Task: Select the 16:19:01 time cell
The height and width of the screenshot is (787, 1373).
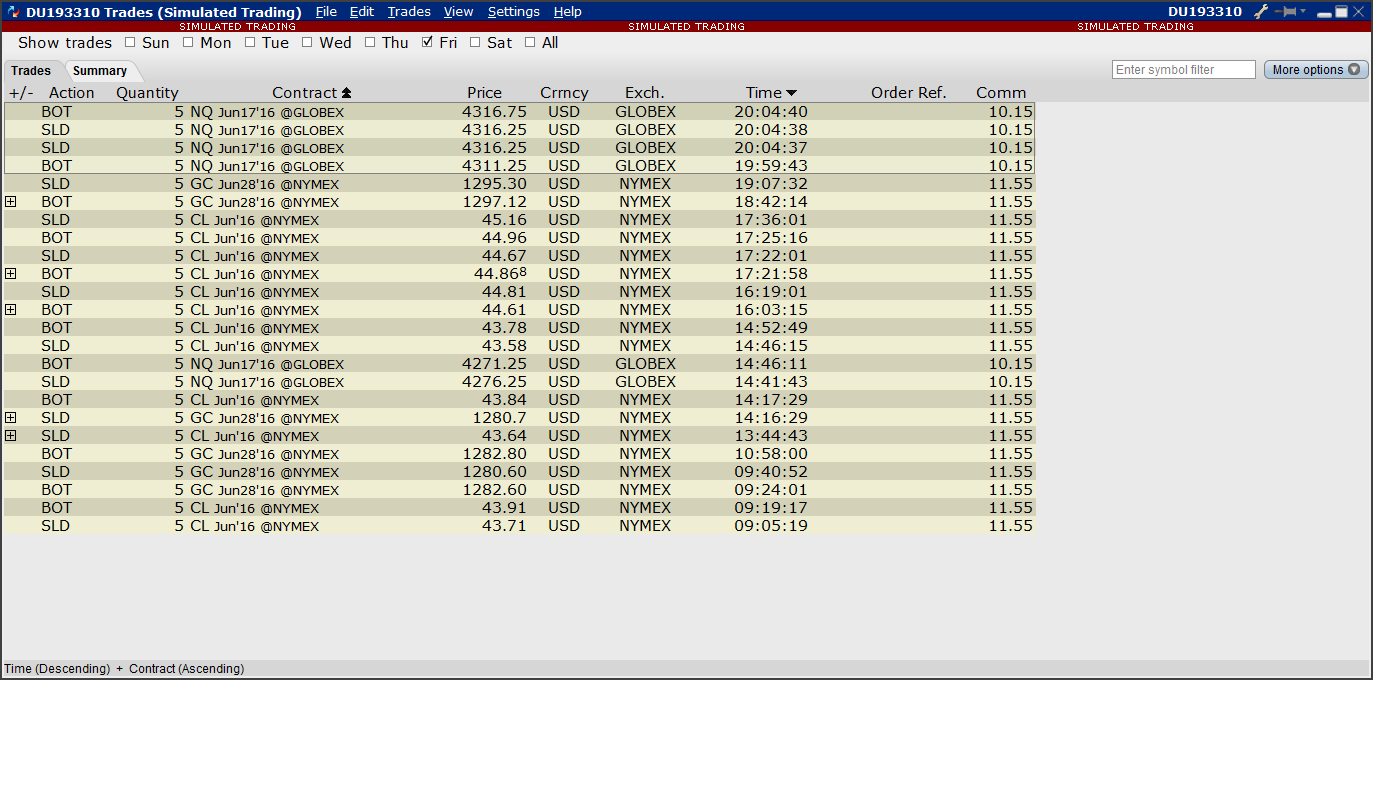Action: point(771,292)
